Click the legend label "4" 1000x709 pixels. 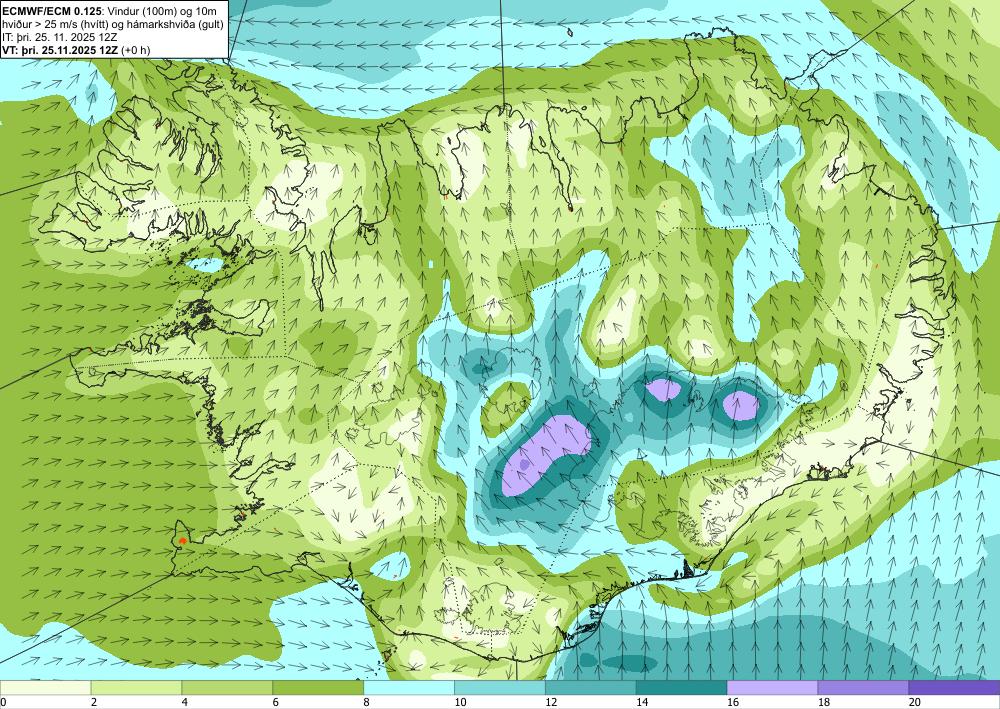coord(185,703)
